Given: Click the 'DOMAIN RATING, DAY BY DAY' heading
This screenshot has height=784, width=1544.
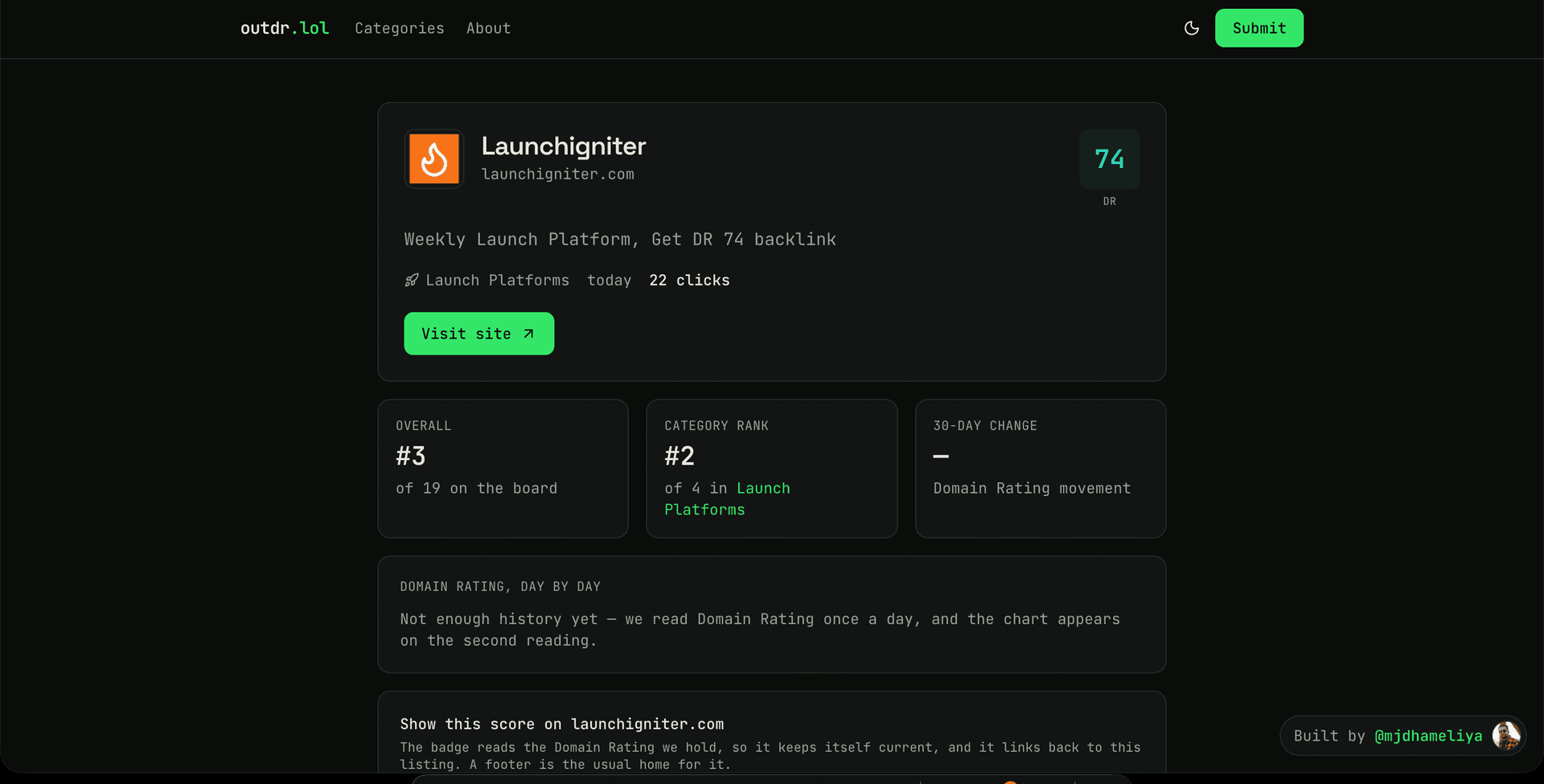Looking at the screenshot, I should pyautogui.click(x=500, y=586).
